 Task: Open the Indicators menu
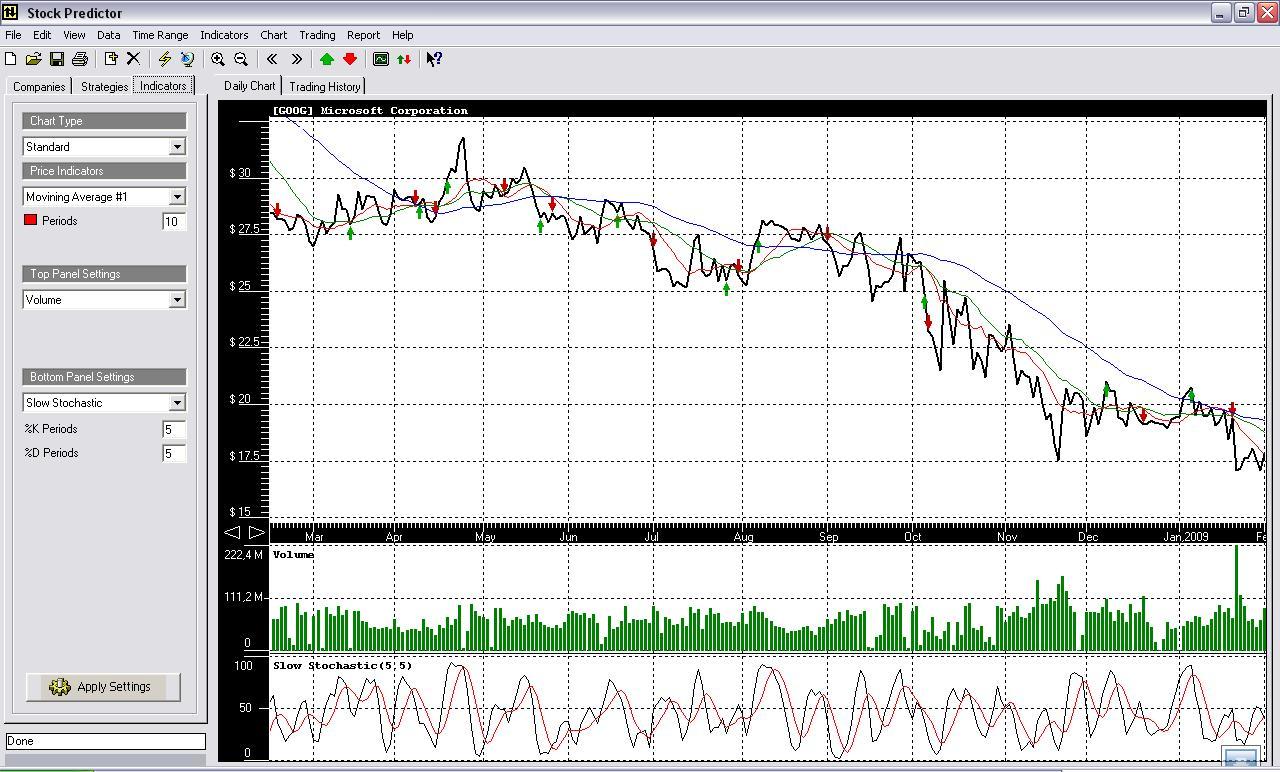pyautogui.click(x=224, y=34)
